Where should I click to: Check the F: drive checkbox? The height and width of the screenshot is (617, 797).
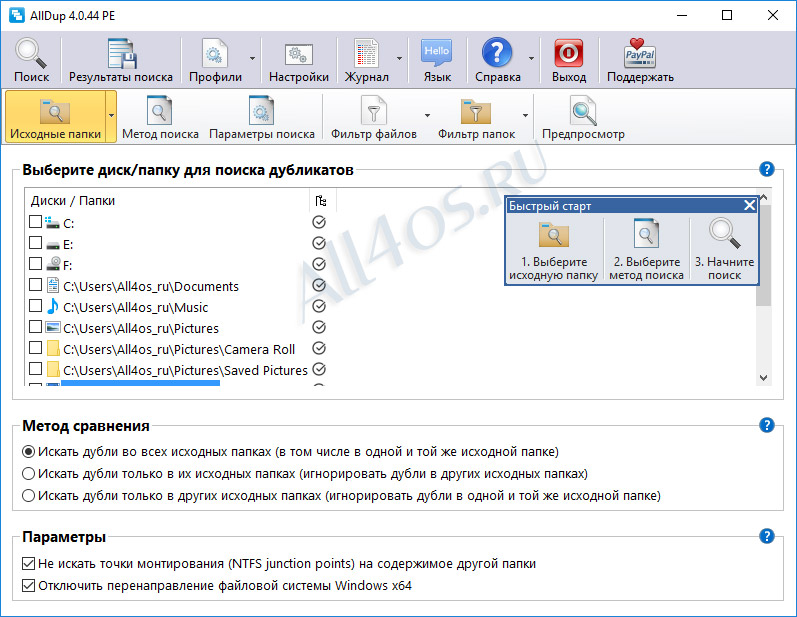click(35, 264)
